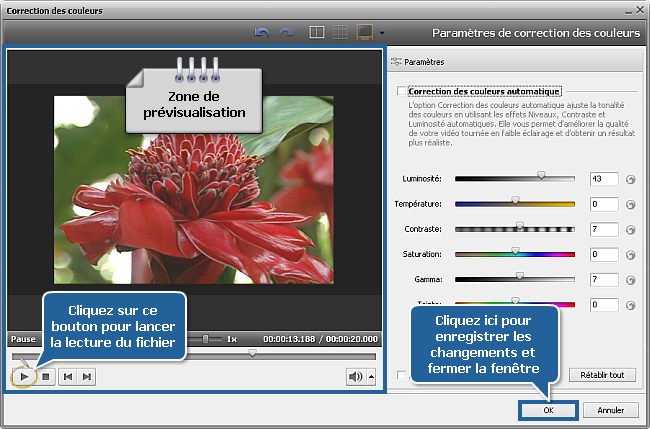Start playback with the Play button

pos(24,376)
